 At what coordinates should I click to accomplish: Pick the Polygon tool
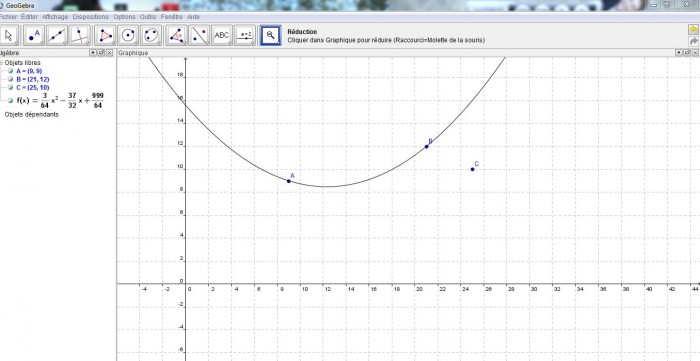click(x=105, y=35)
